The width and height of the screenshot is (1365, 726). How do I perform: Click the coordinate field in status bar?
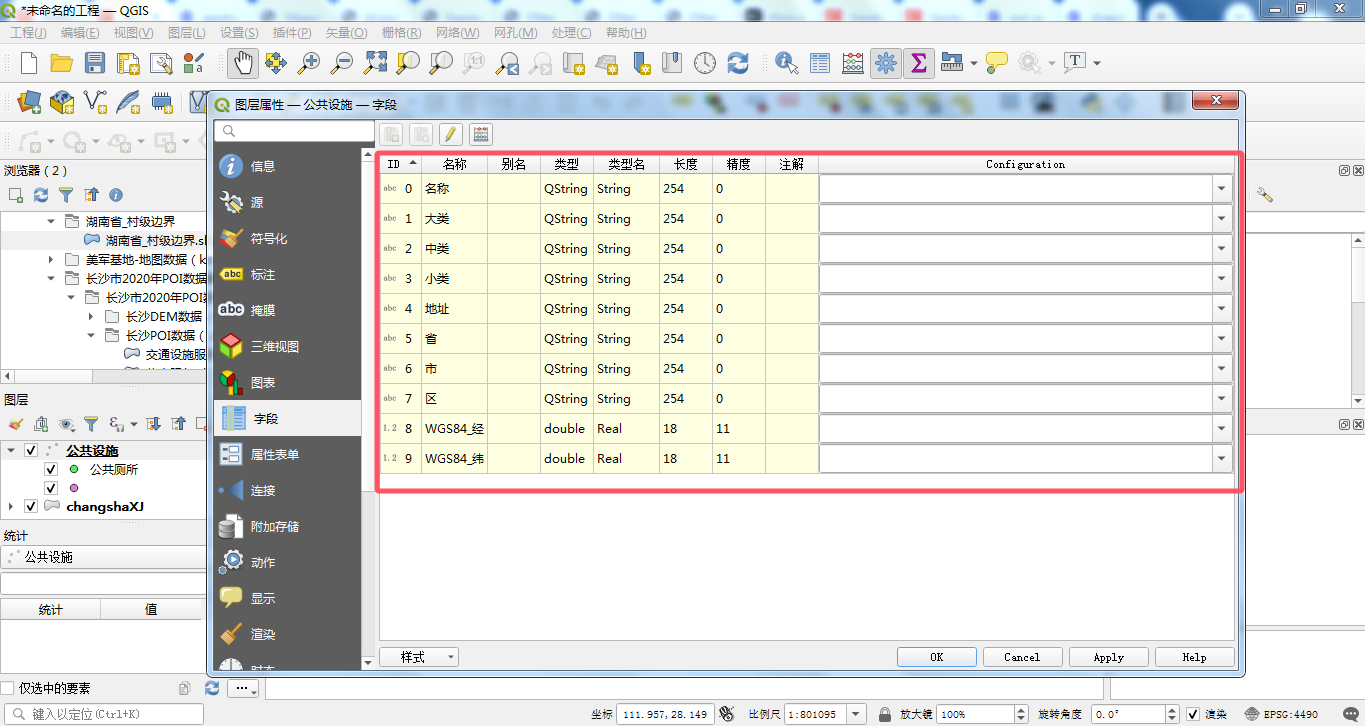click(665, 714)
